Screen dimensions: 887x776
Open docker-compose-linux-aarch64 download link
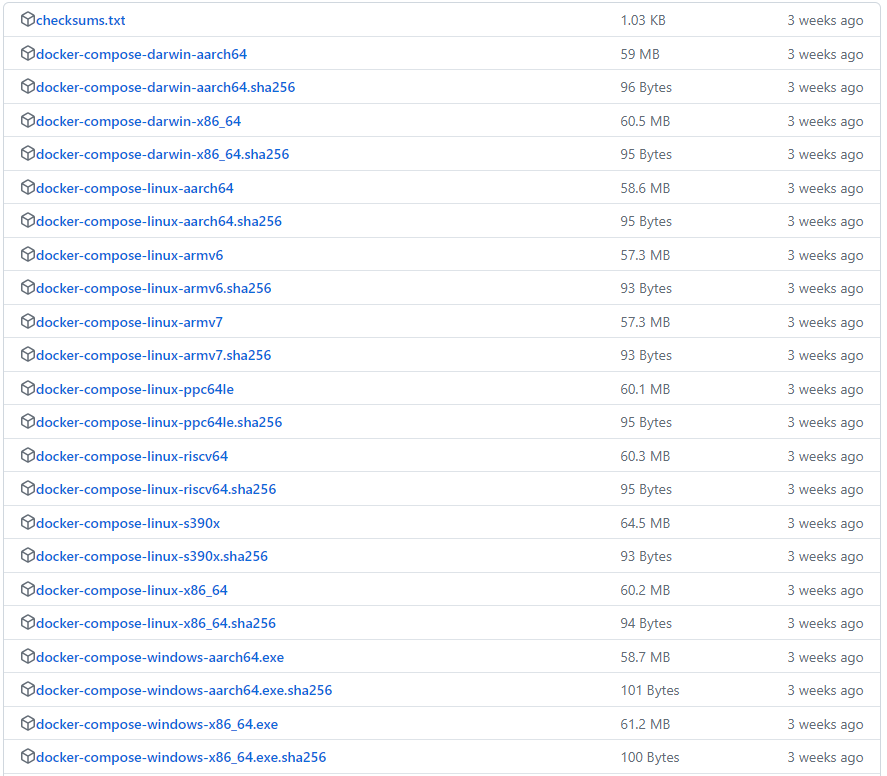pos(134,188)
